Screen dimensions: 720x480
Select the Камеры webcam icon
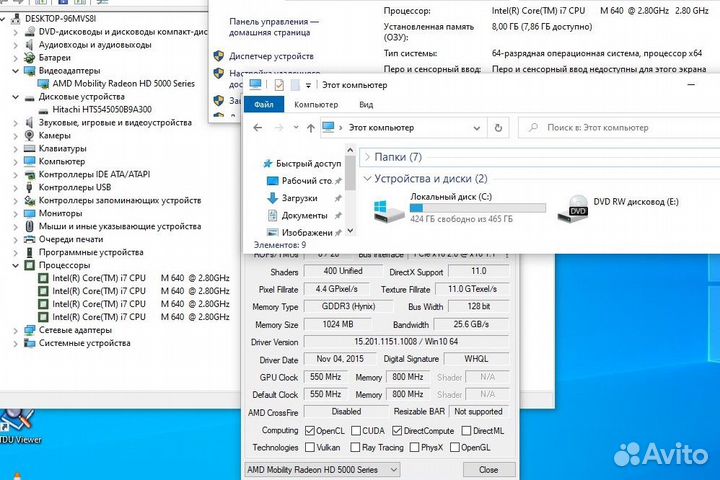click(30, 136)
